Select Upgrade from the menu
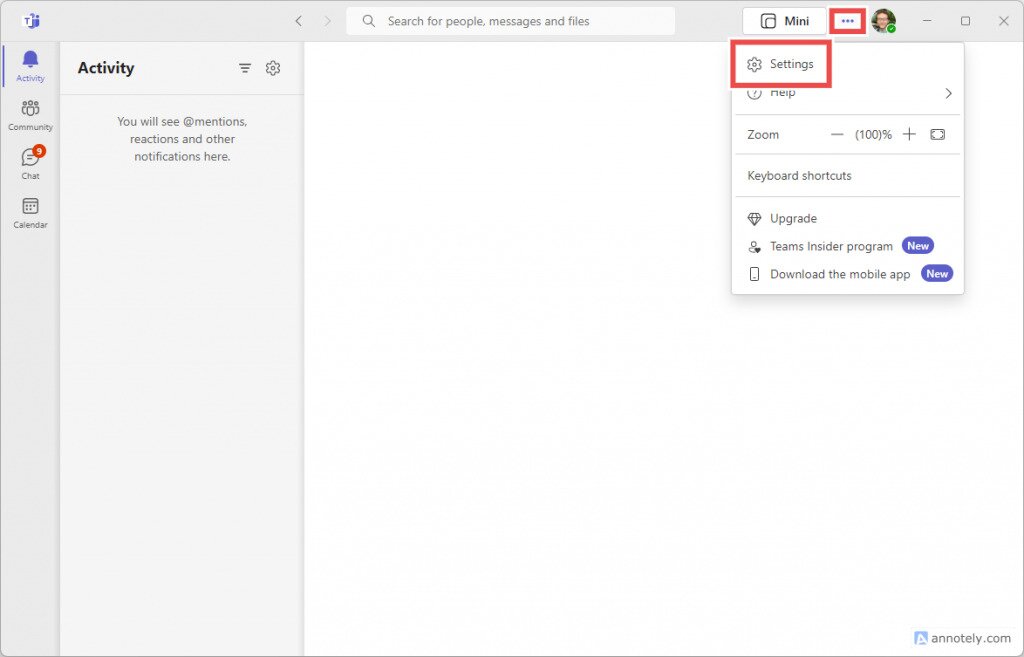This screenshot has height=657, width=1024. pyautogui.click(x=793, y=218)
